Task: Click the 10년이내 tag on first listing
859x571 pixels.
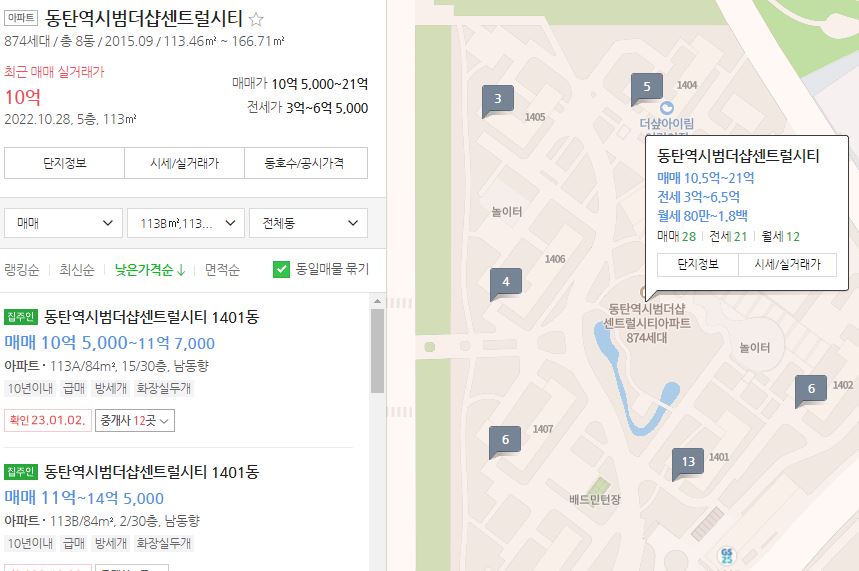Action: click(x=30, y=389)
